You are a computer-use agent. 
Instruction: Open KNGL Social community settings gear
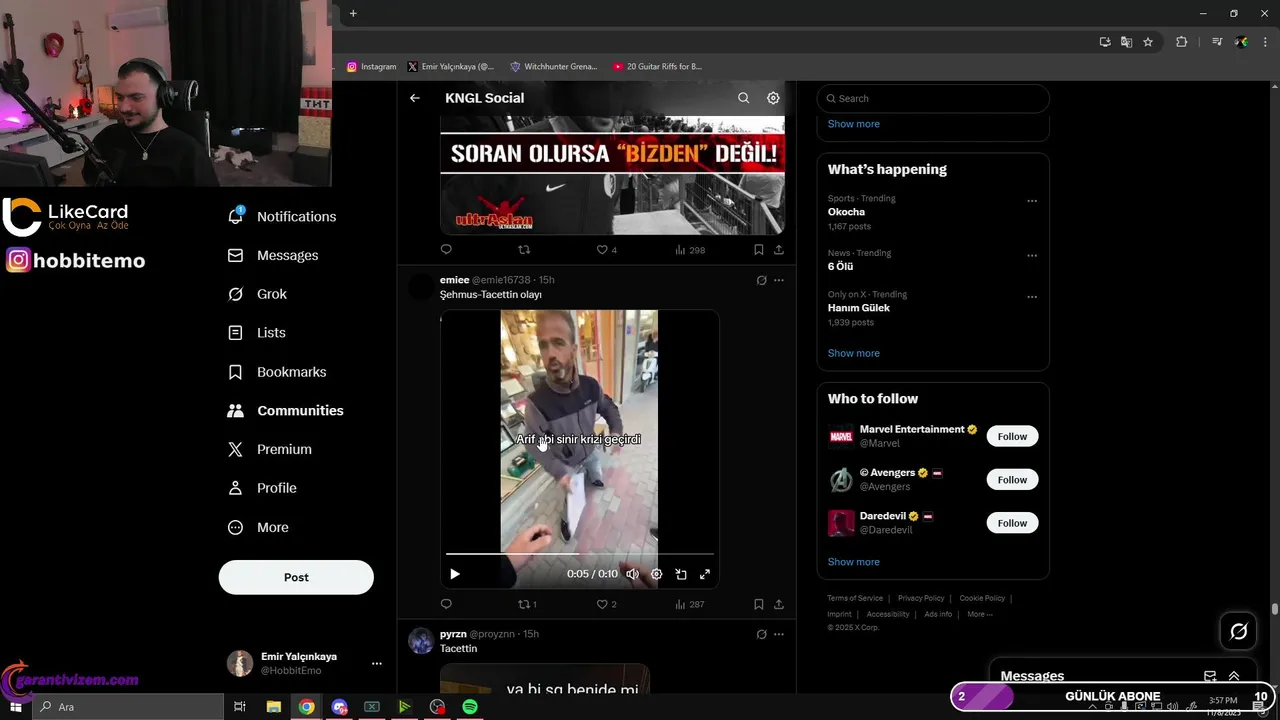pos(773,98)
